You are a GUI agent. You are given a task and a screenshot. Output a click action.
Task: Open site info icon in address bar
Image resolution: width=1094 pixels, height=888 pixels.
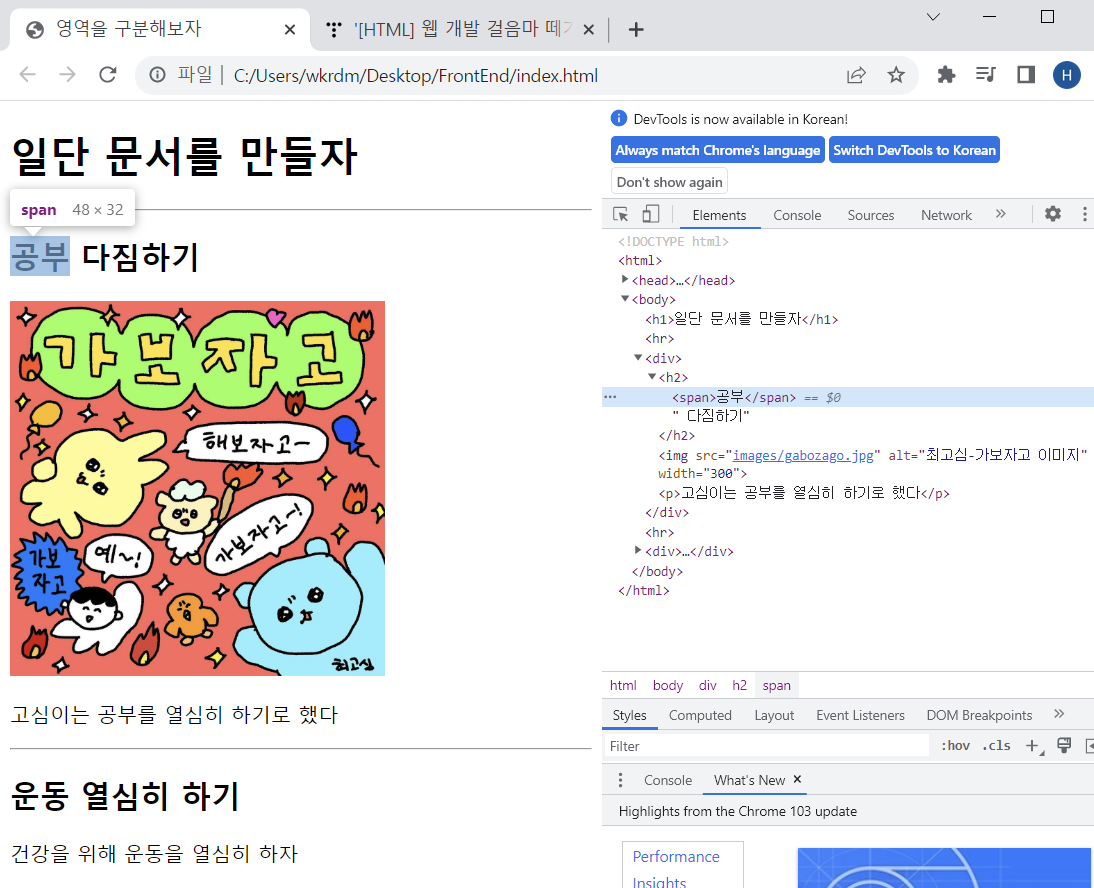pyautogui.click(x=158, y=75)
